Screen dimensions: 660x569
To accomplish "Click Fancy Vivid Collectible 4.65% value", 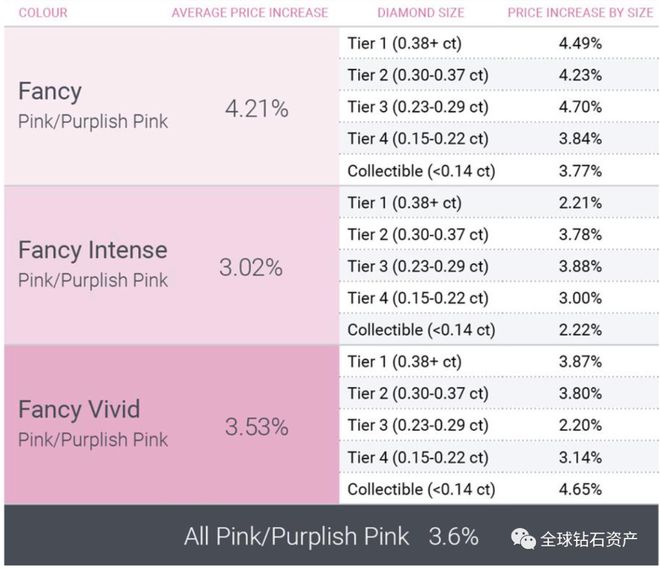I will click(x=580, y=489).
